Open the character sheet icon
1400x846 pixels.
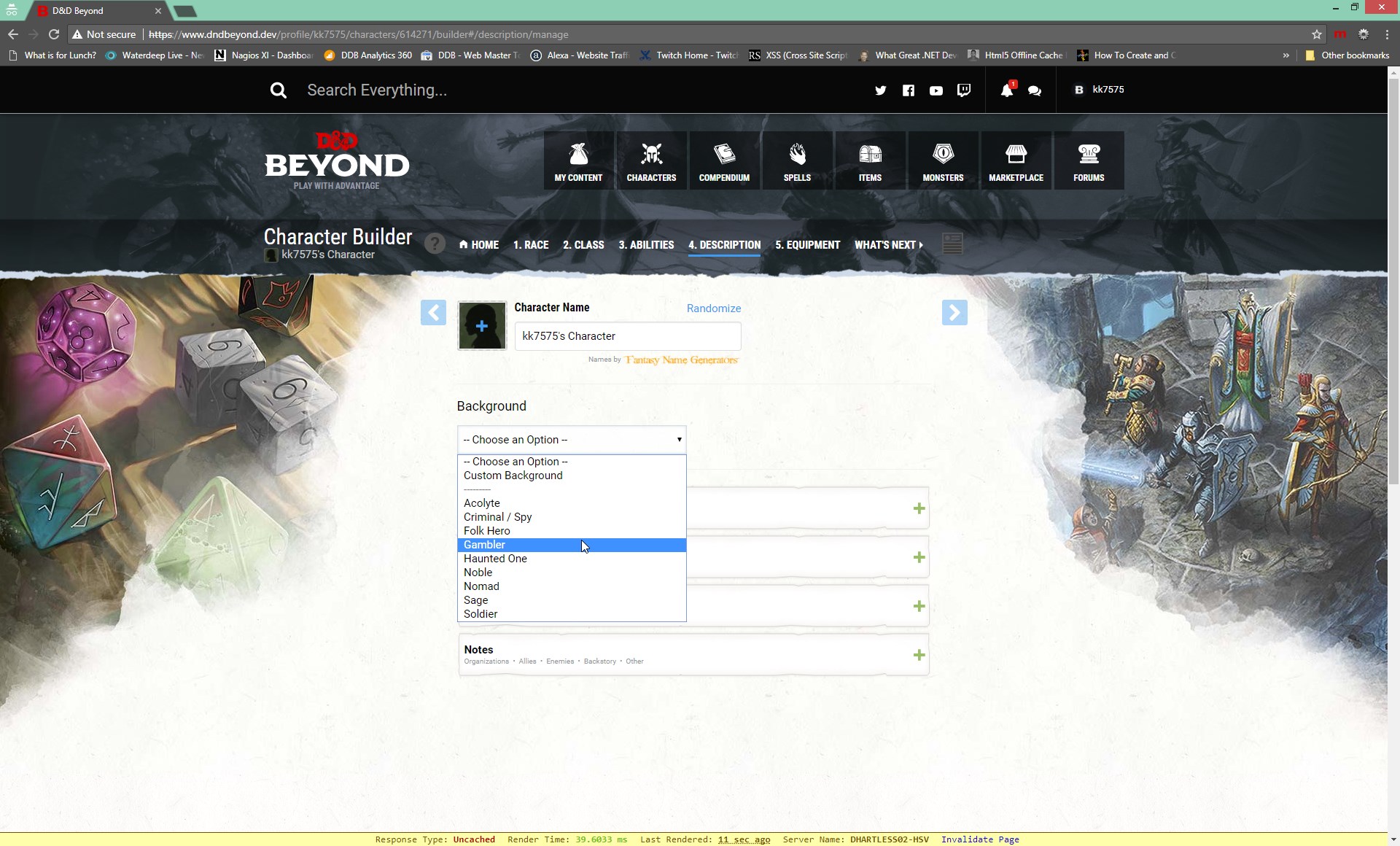tap(952, 244)
